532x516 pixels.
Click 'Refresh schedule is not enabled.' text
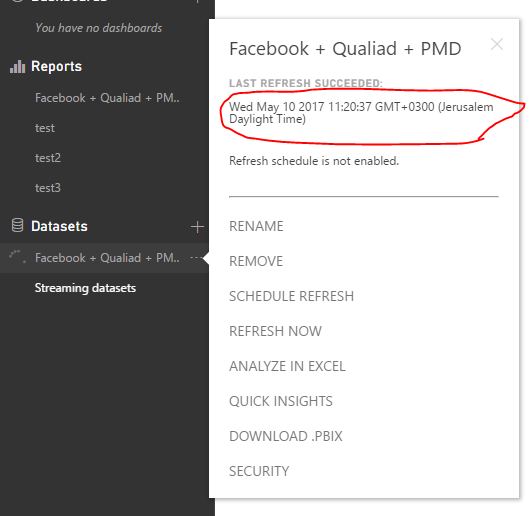[314, 161]
